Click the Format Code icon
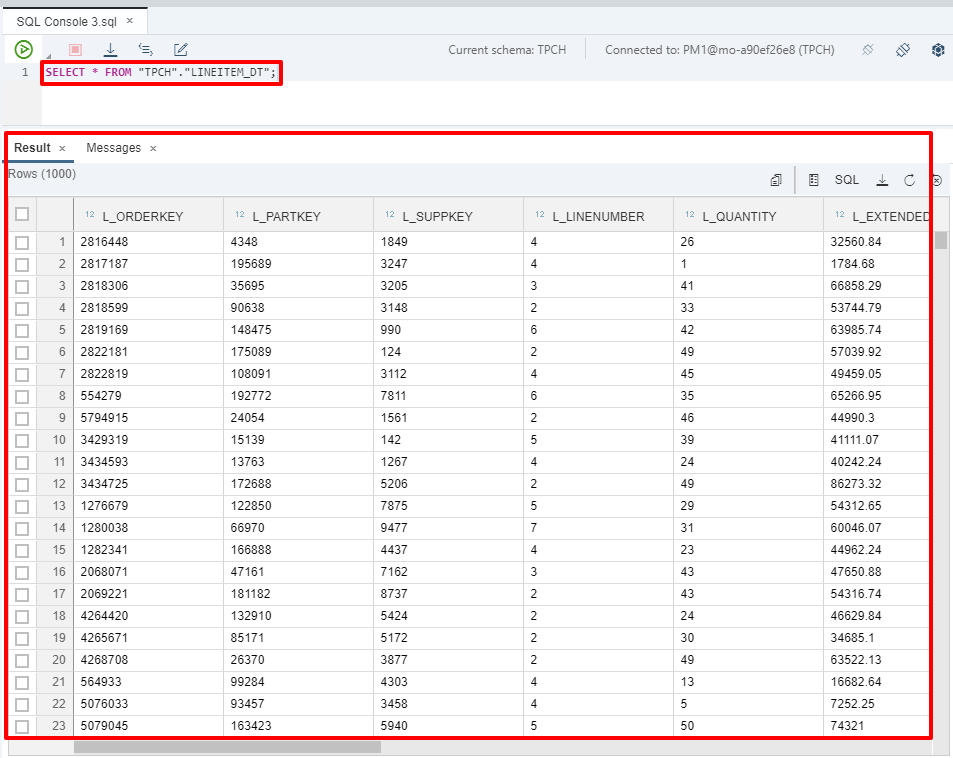 click(x=146, y=50)
